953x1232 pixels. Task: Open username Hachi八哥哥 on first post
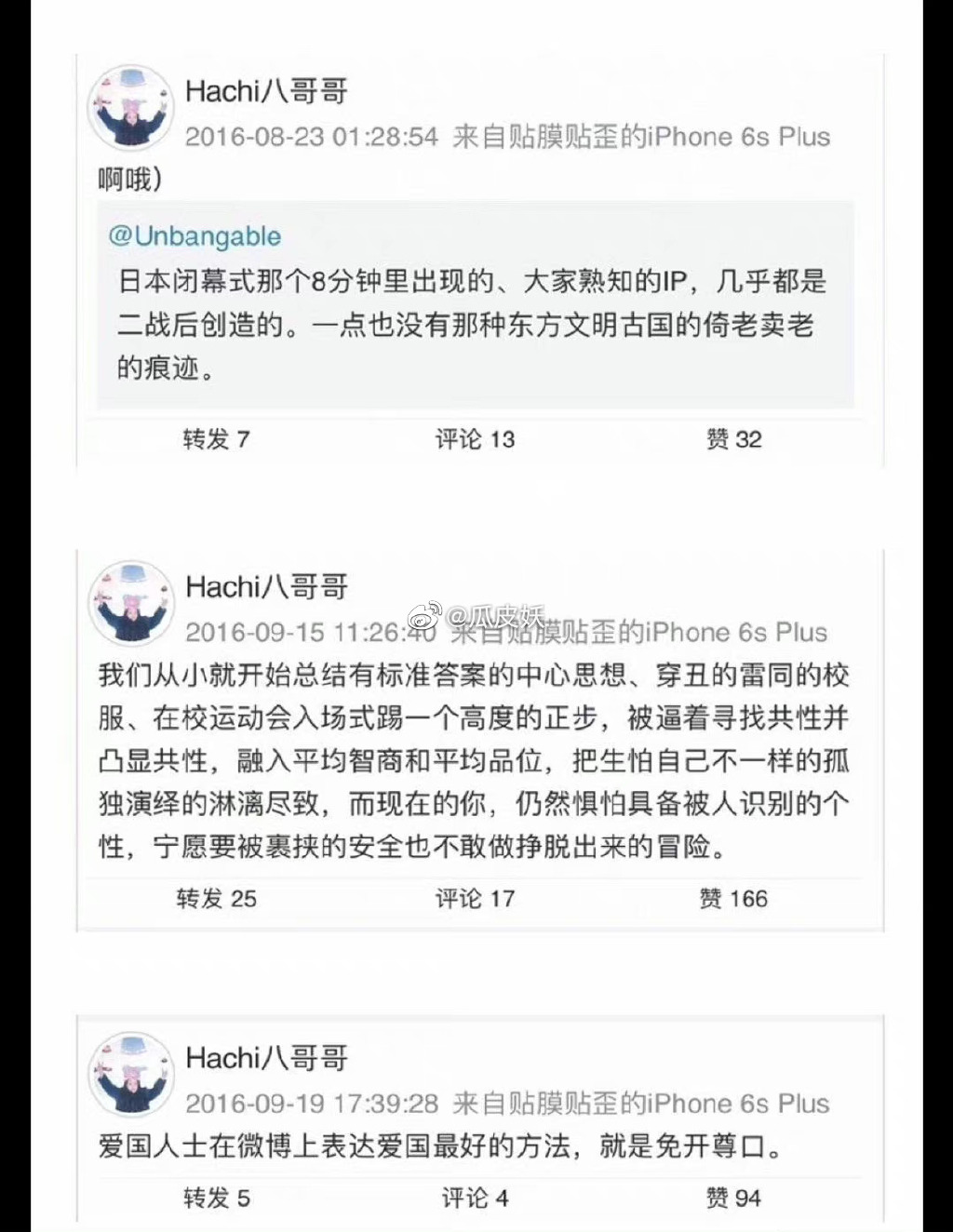tap(266, 91)
